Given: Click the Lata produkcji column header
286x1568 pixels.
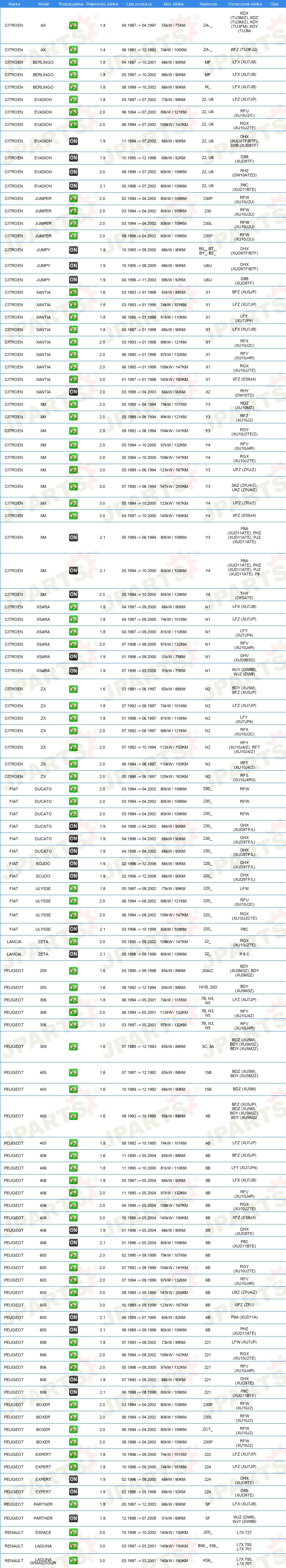Looking at the screenshot, I should (139, 4).
